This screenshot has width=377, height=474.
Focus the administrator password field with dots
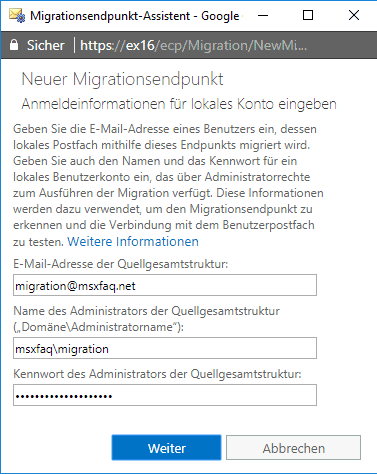pyautogui.click(x=165, y=395)
